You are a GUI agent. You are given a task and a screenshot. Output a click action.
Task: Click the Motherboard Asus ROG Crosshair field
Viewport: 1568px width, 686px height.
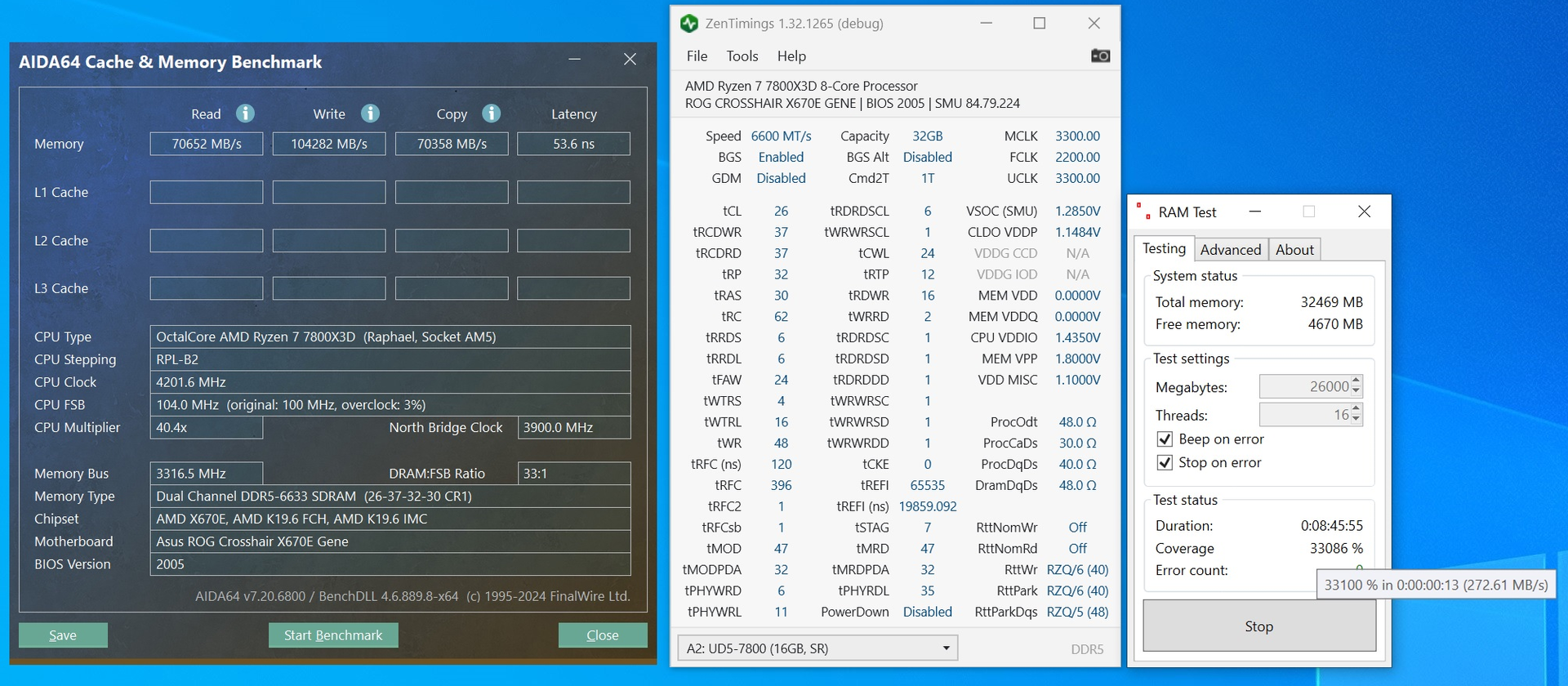click(x=390, y=541)
